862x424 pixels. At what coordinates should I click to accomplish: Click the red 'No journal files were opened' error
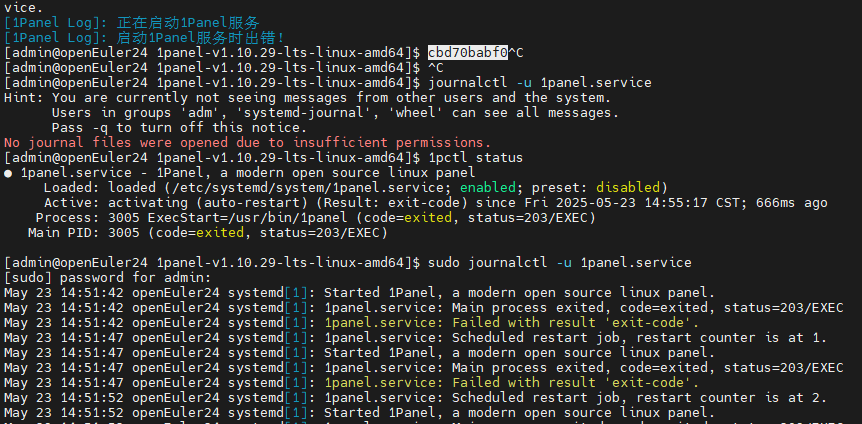point(247,143)
